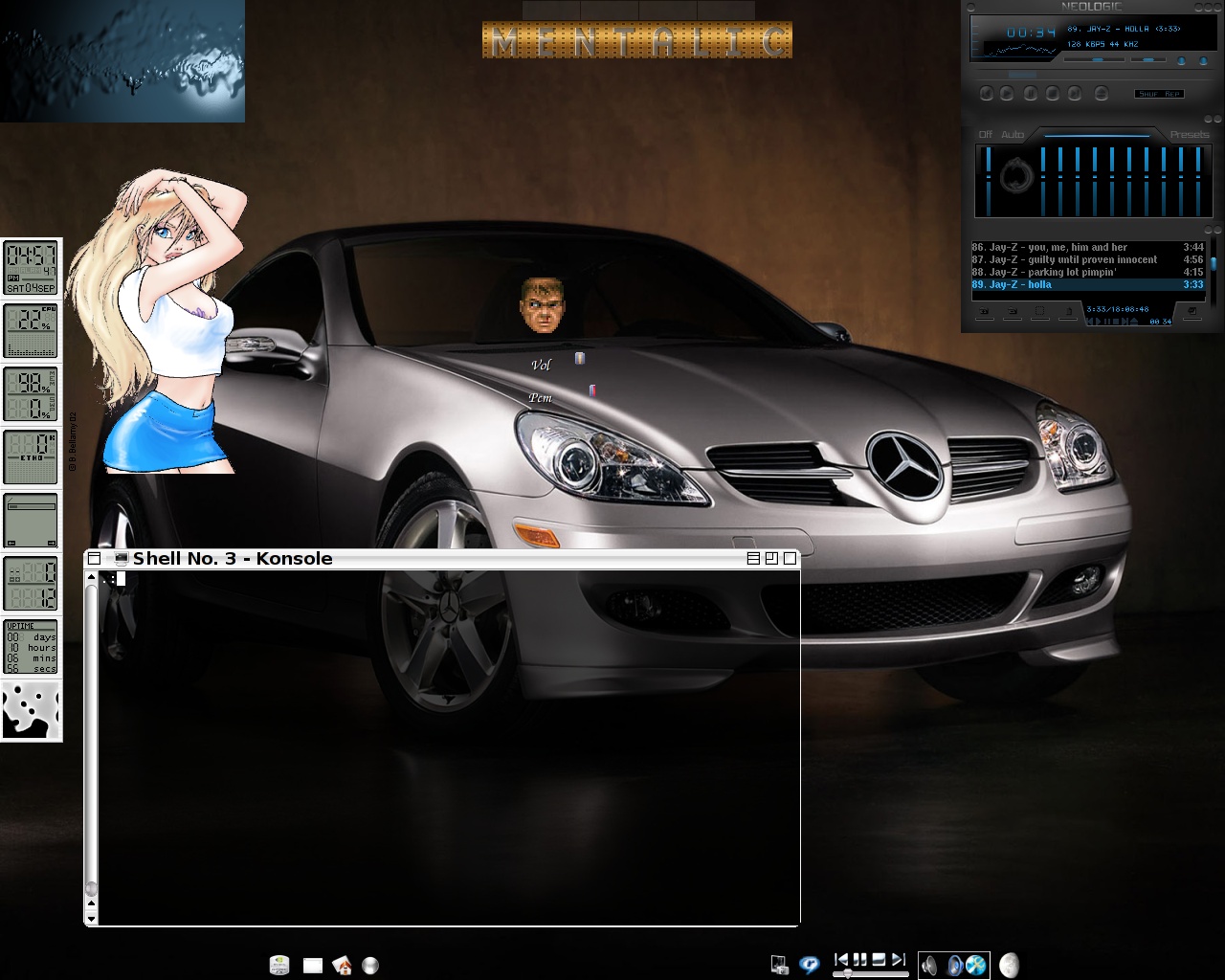Click pause in bottom panel media controls
The width and height of the screenshot is (1225, 980).
(x=859, y=960)
